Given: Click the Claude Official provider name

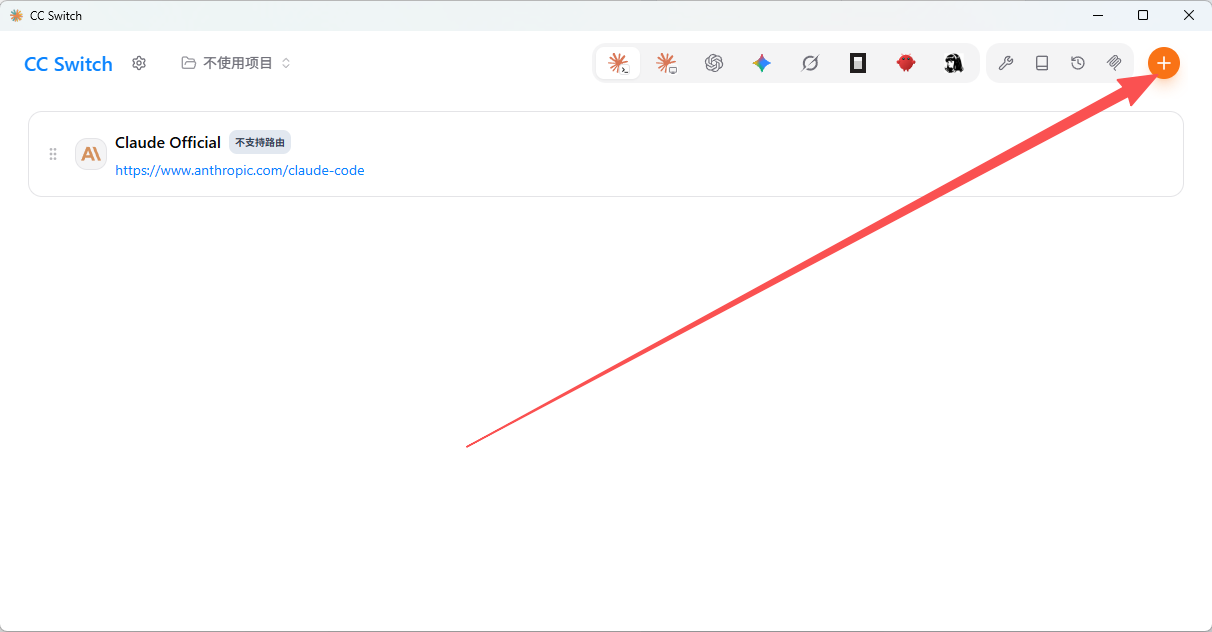Looking at the screenshot, I should [168, 142].
